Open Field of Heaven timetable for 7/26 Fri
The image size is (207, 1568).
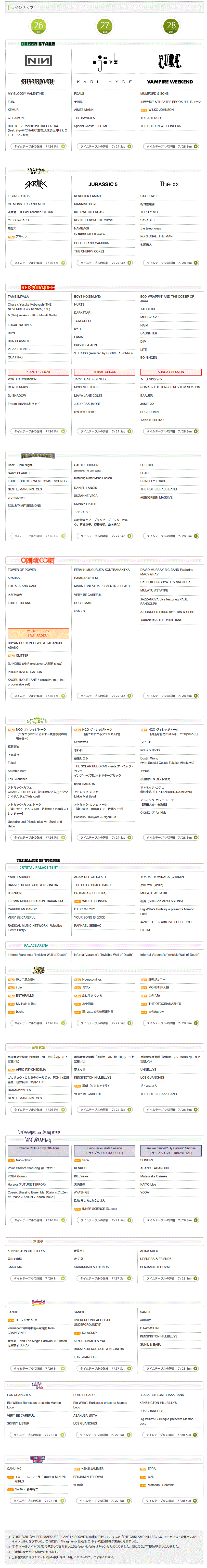pos(38,536)
